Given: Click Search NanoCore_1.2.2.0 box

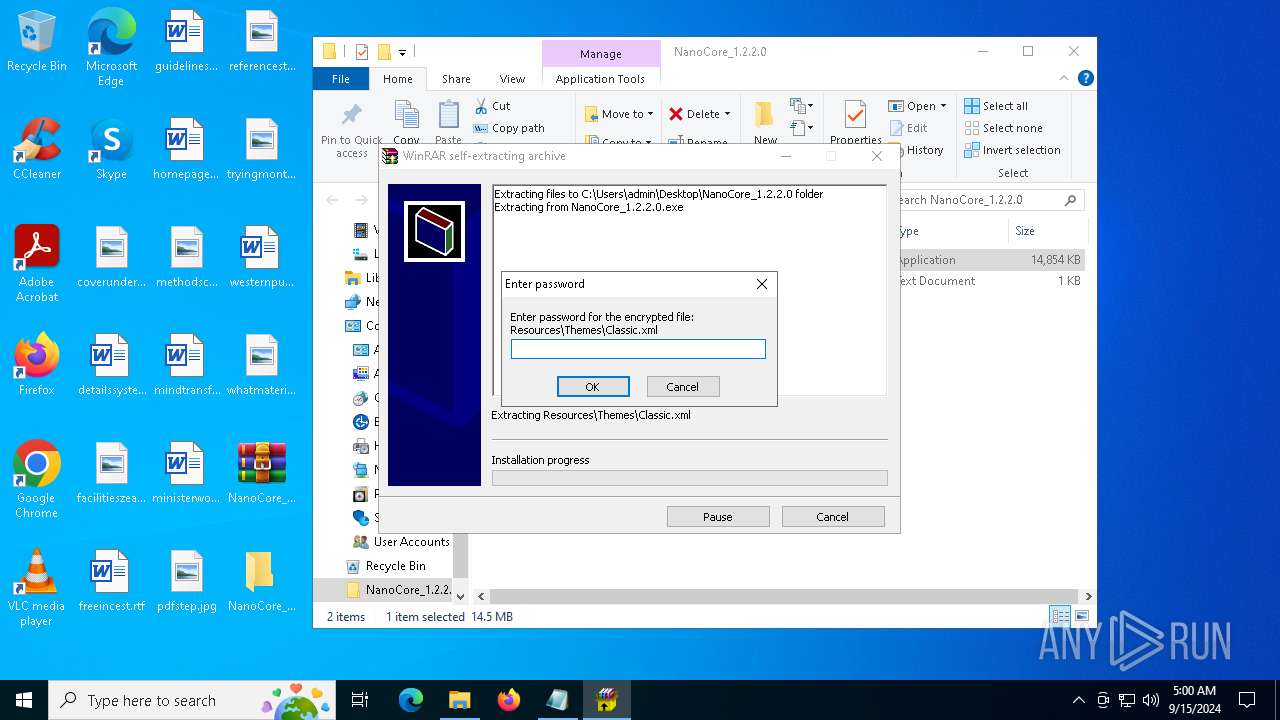Looking at the screenshot, I should (x=986, y=200).
